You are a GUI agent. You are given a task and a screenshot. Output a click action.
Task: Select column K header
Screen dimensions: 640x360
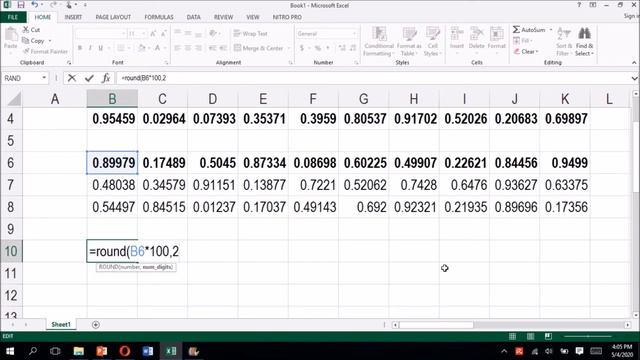click(x=565, y=99)
